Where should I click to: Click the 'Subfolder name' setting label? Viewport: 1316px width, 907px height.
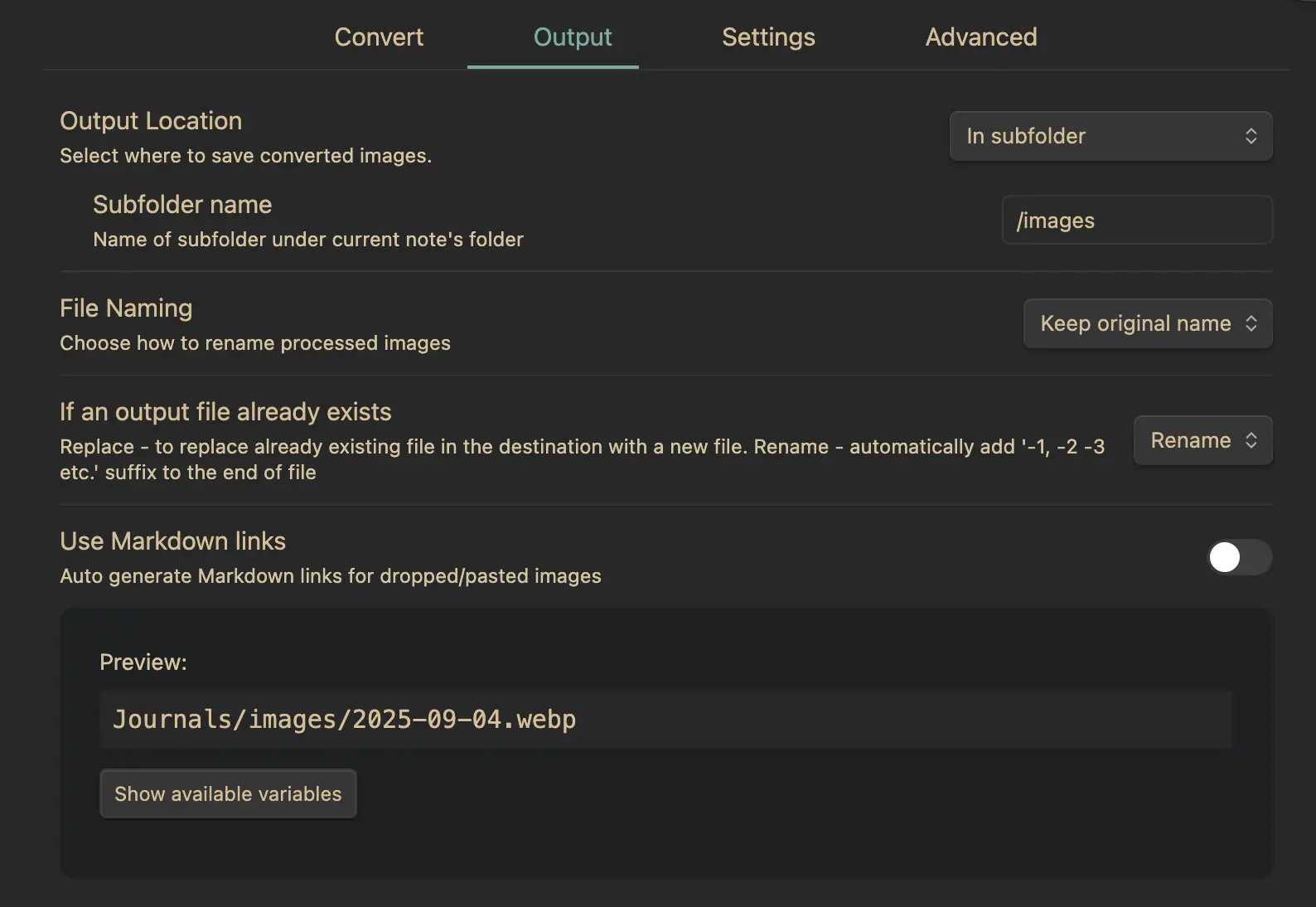tap(182, 205)
